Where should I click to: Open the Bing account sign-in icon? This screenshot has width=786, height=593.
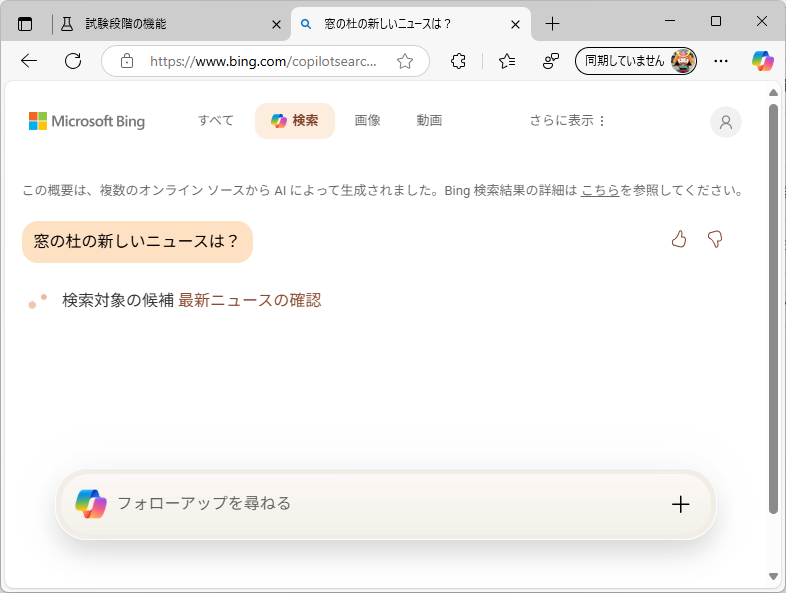[x=726, y=122]
